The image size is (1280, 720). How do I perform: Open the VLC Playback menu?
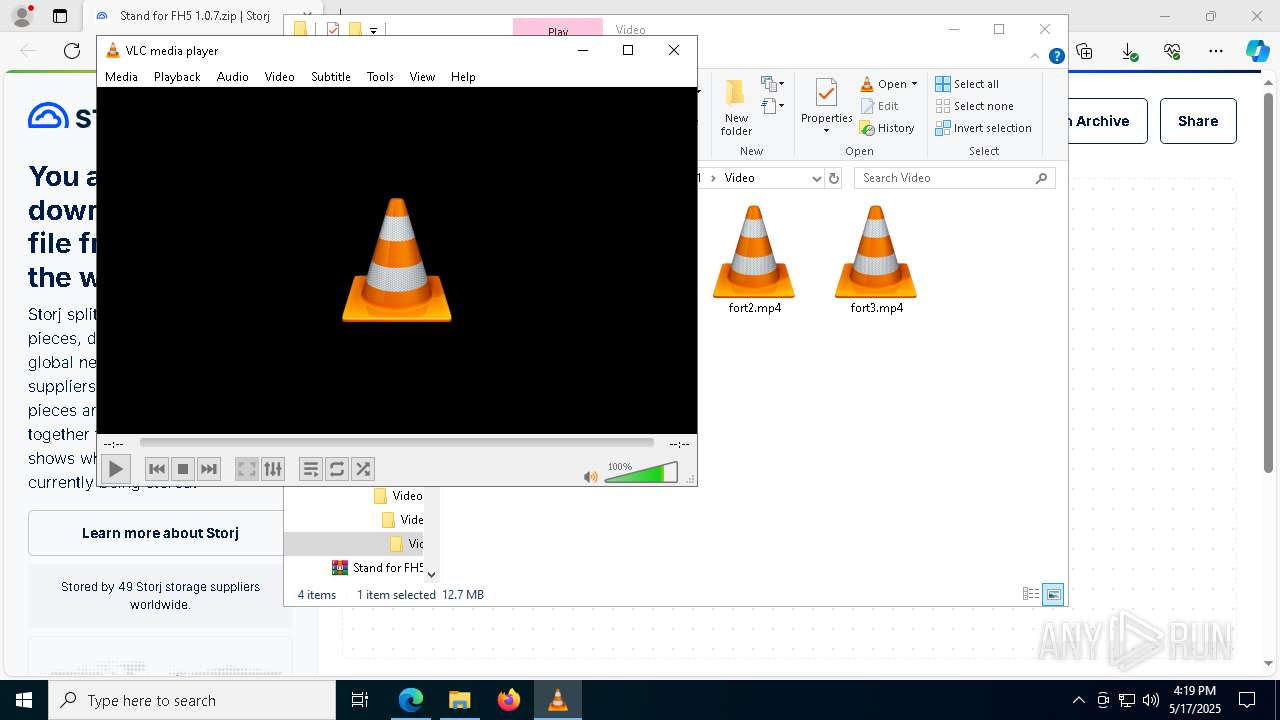[177, 77]
